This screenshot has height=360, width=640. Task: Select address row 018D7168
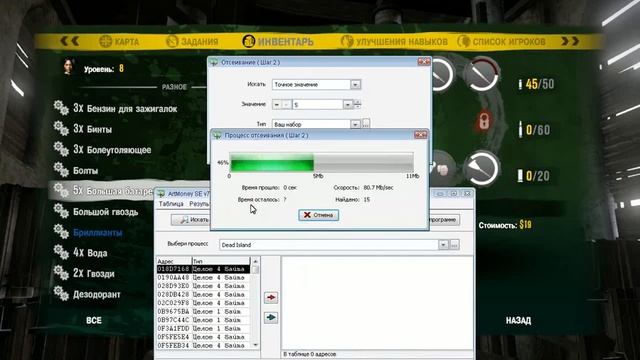[x=203, y=269]
